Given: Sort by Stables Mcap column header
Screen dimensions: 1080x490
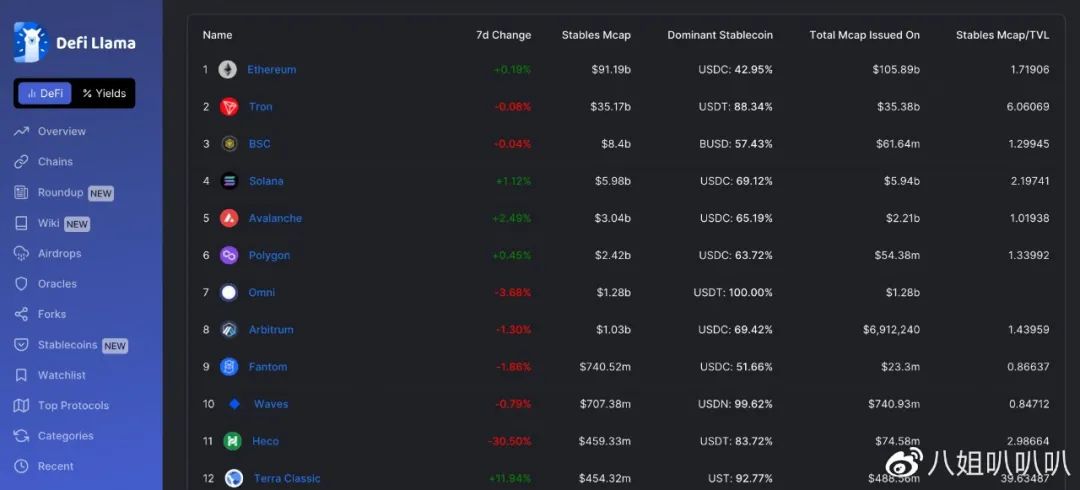Looking at the screenshot, I should 596,35.
